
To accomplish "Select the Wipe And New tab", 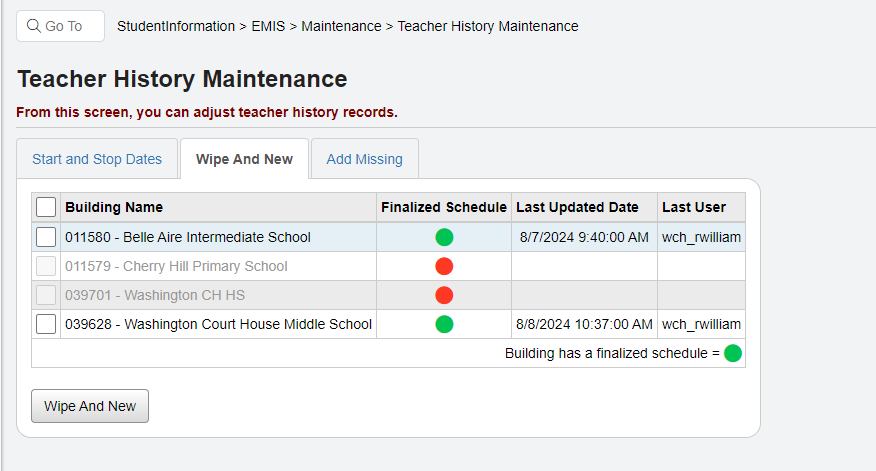I will point(244,159).
